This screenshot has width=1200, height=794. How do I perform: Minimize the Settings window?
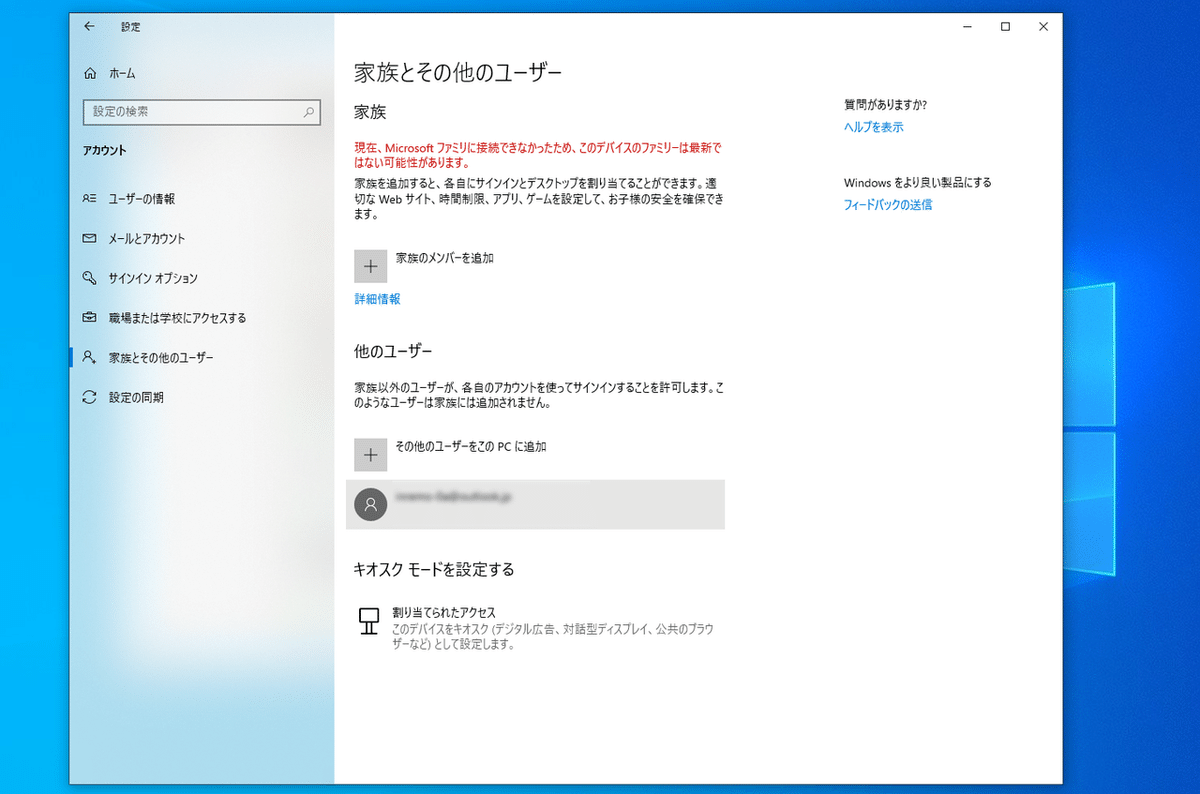tap(965, 27)
